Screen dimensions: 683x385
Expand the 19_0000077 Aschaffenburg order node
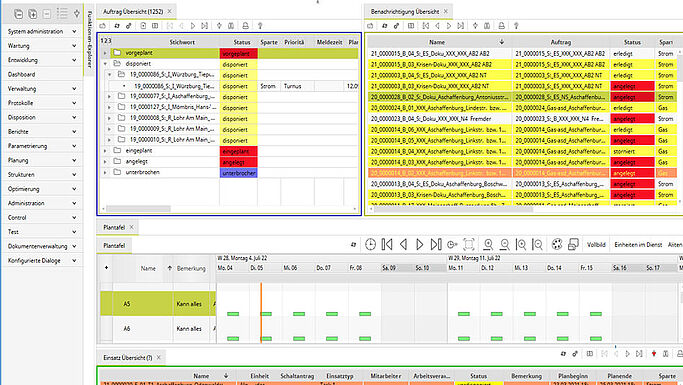[109, 97]
